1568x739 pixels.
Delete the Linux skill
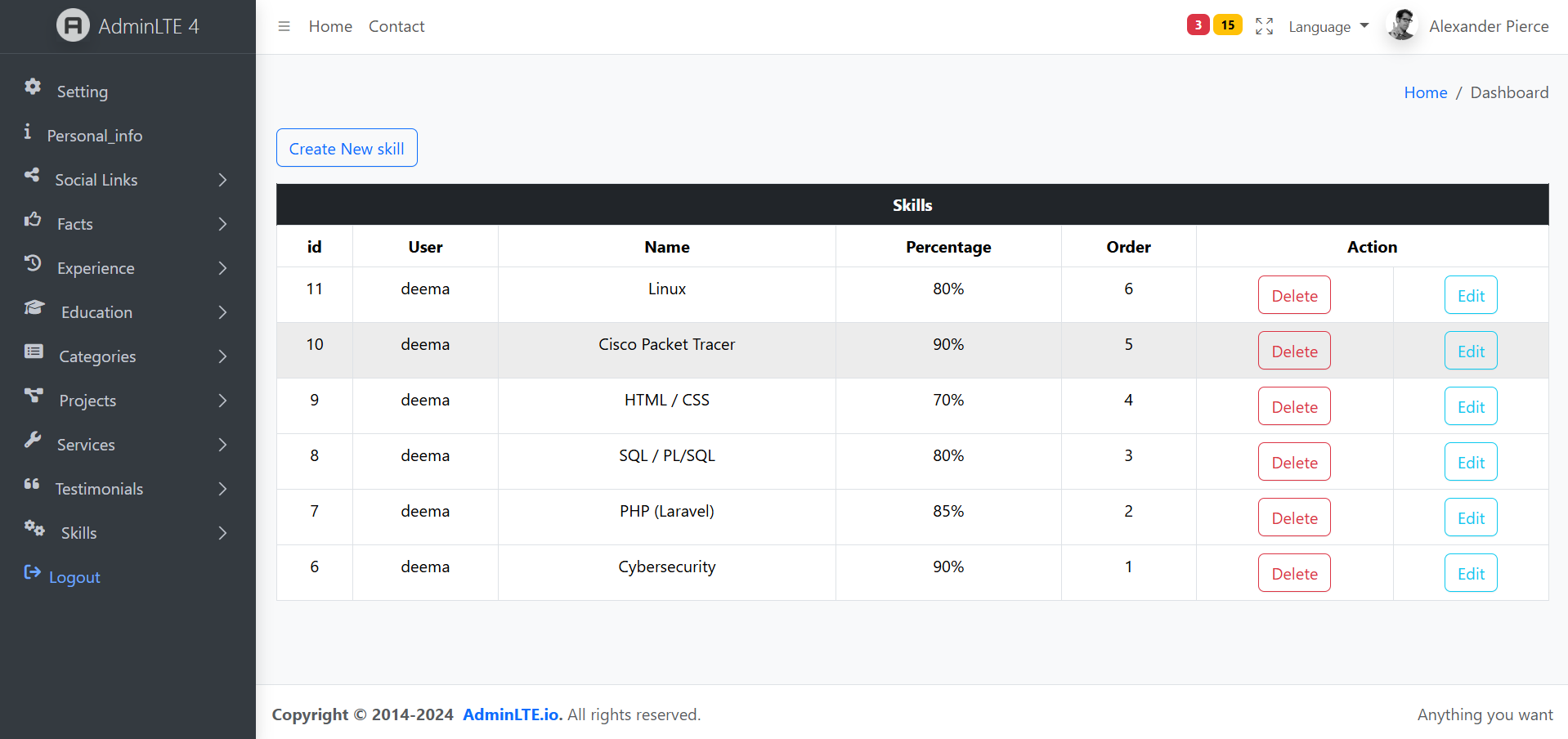coord(1294,295)
